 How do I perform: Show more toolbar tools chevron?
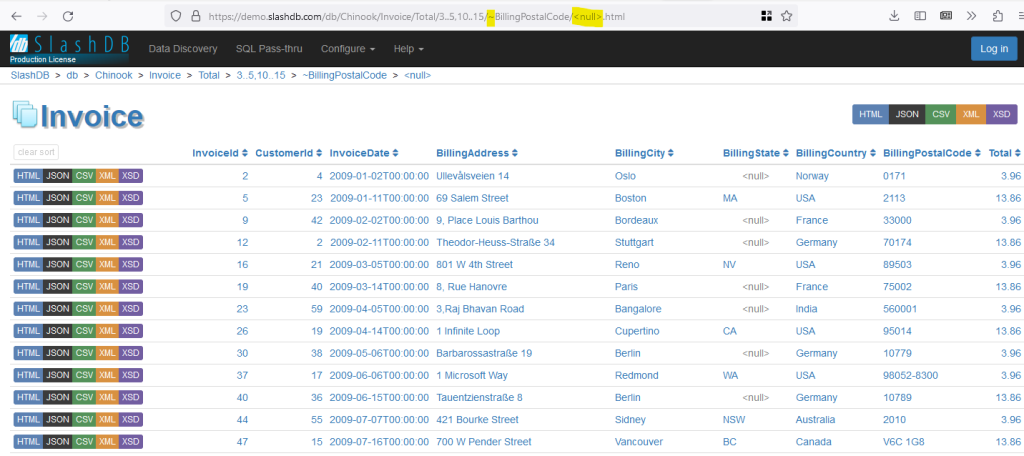pos(971,16)
